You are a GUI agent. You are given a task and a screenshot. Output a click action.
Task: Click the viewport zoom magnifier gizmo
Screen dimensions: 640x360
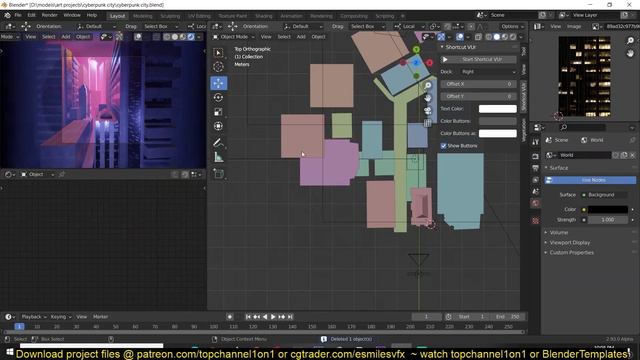(427, 85)
